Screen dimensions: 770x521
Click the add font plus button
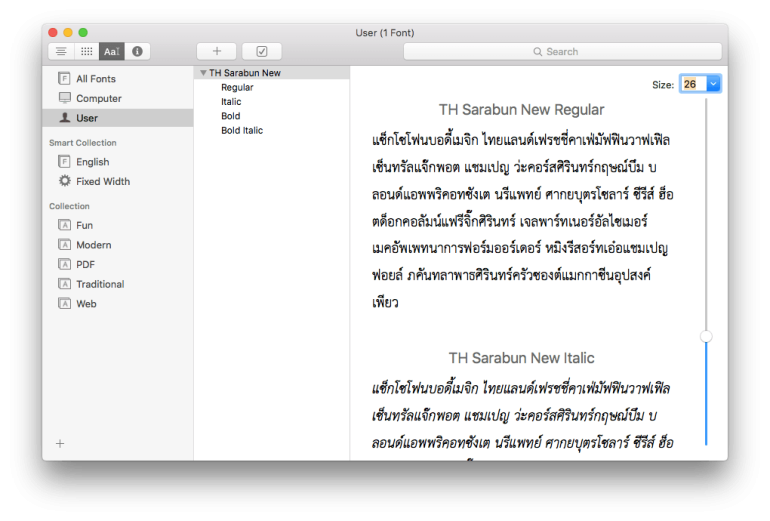point(216,51)
